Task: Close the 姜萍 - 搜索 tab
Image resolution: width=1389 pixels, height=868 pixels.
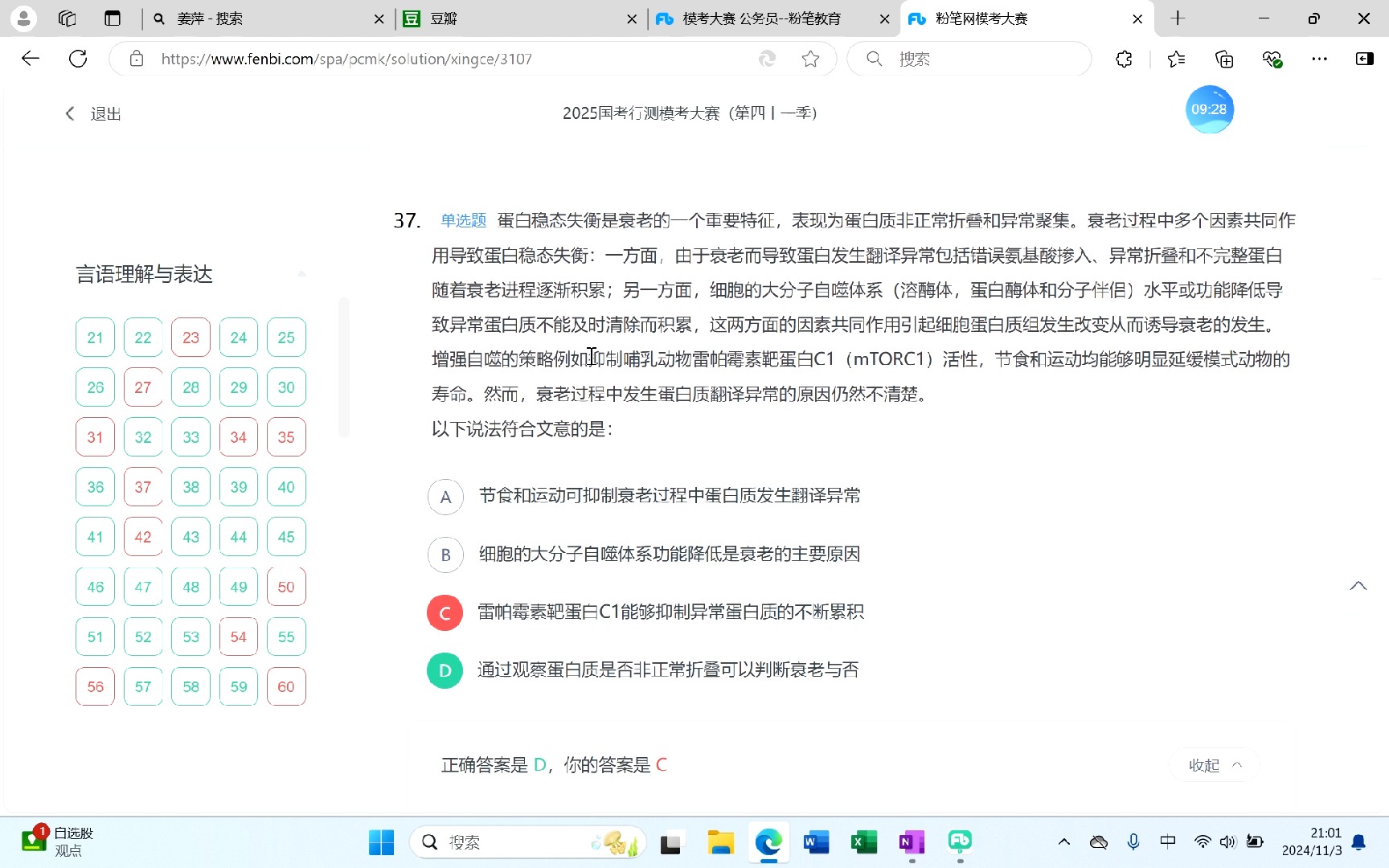Action: pos(379,18)
